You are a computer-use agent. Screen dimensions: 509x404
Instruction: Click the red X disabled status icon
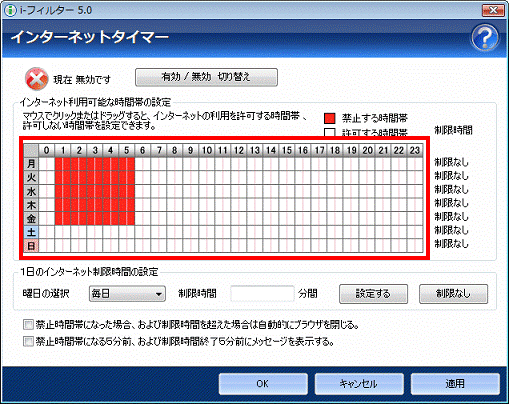click(36, 79)
